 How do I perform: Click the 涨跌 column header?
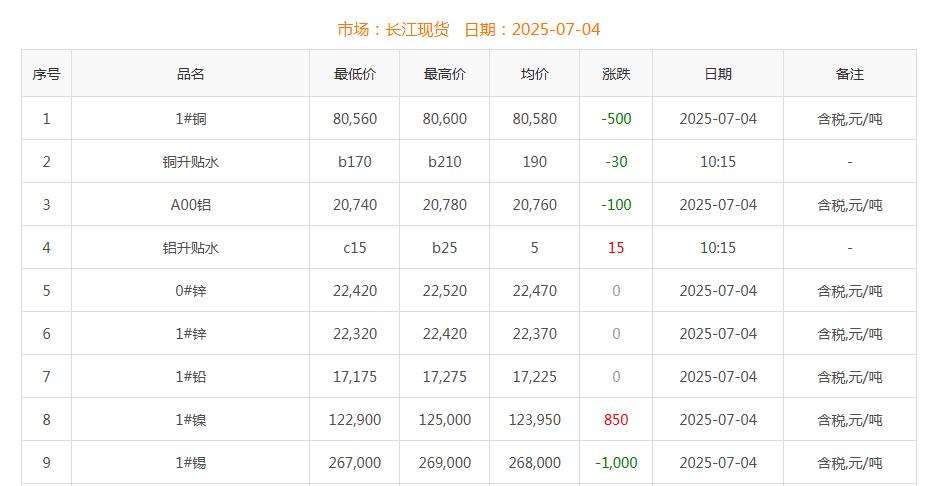616,74
